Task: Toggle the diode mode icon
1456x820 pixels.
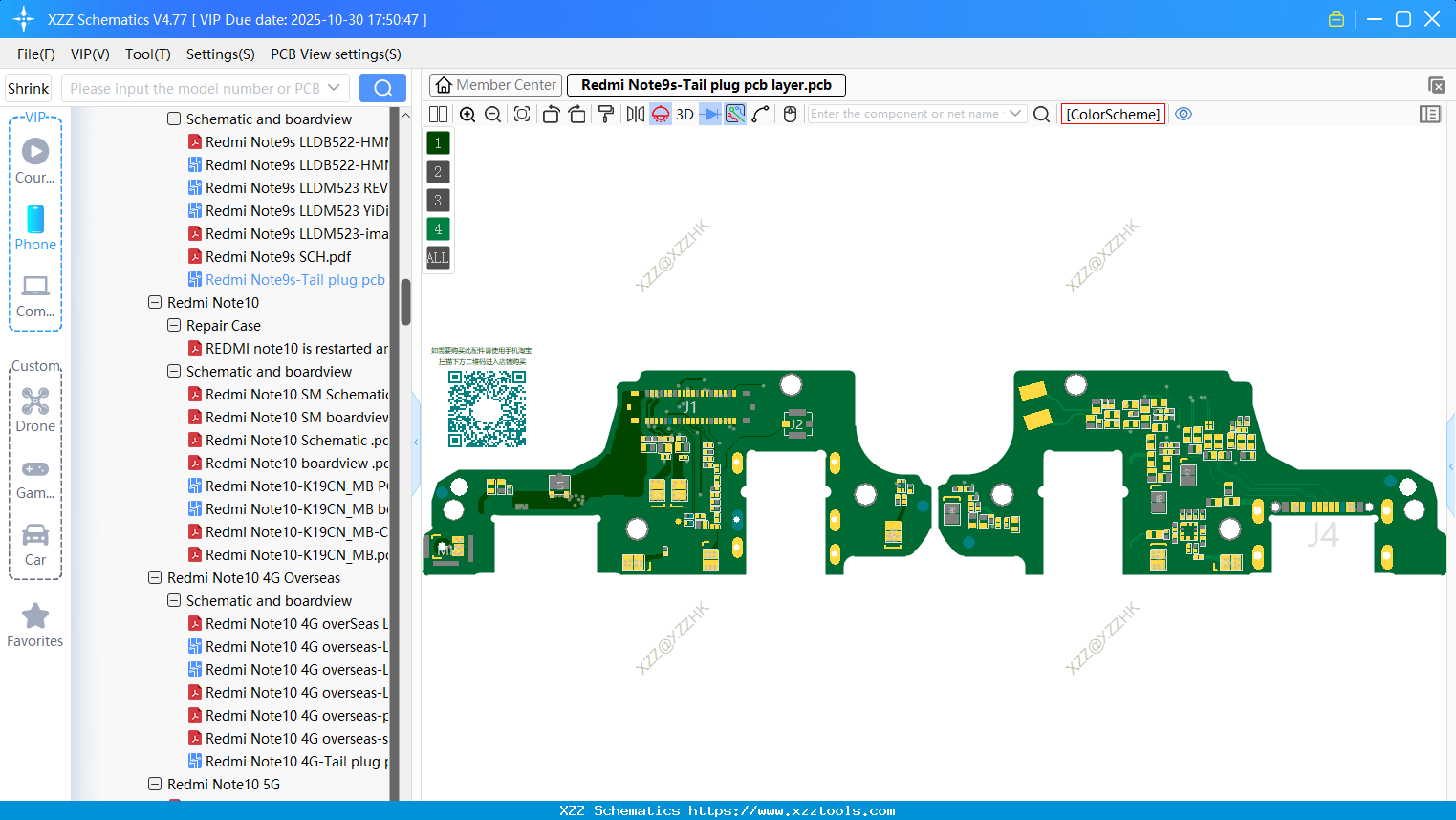Action: 710,115
